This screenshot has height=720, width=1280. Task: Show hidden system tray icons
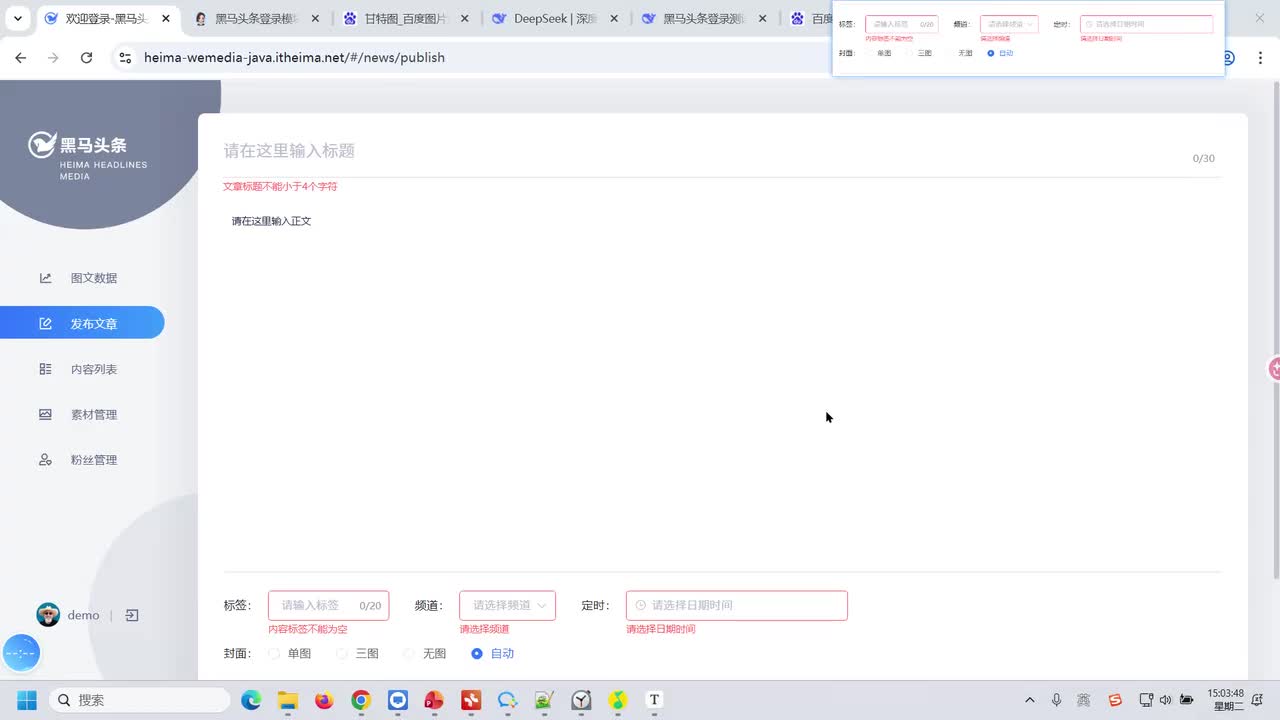click(1030, 700)
